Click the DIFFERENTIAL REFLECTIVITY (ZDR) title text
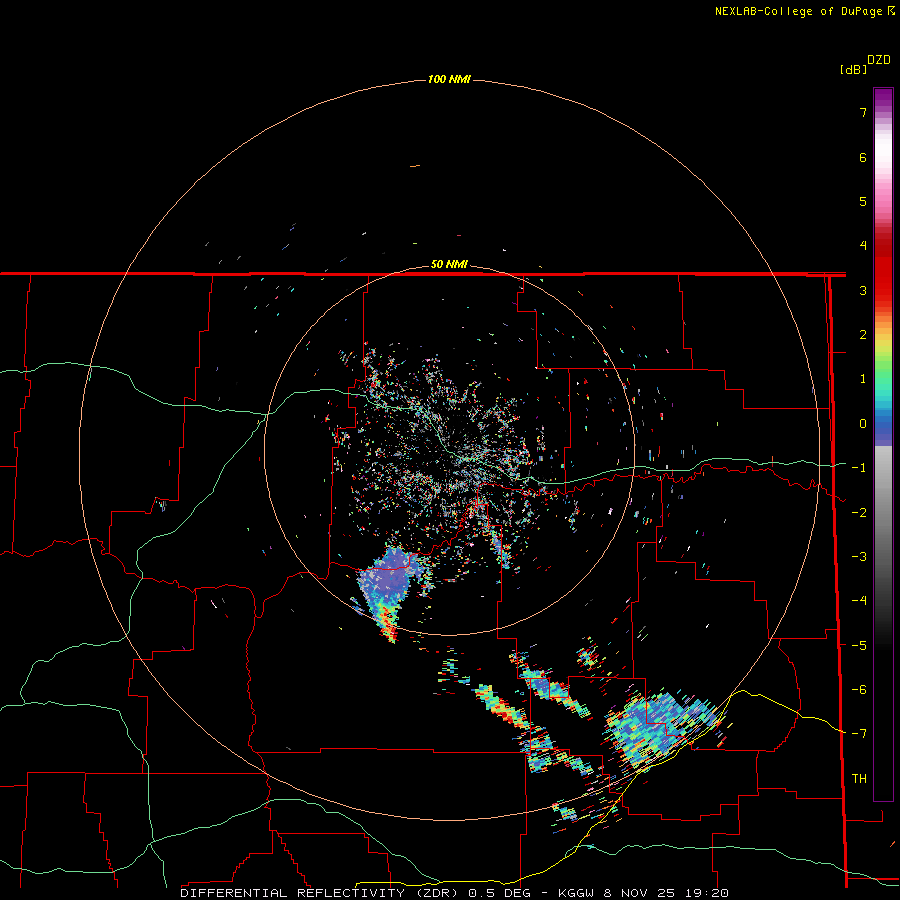 [x=319, y=893]
